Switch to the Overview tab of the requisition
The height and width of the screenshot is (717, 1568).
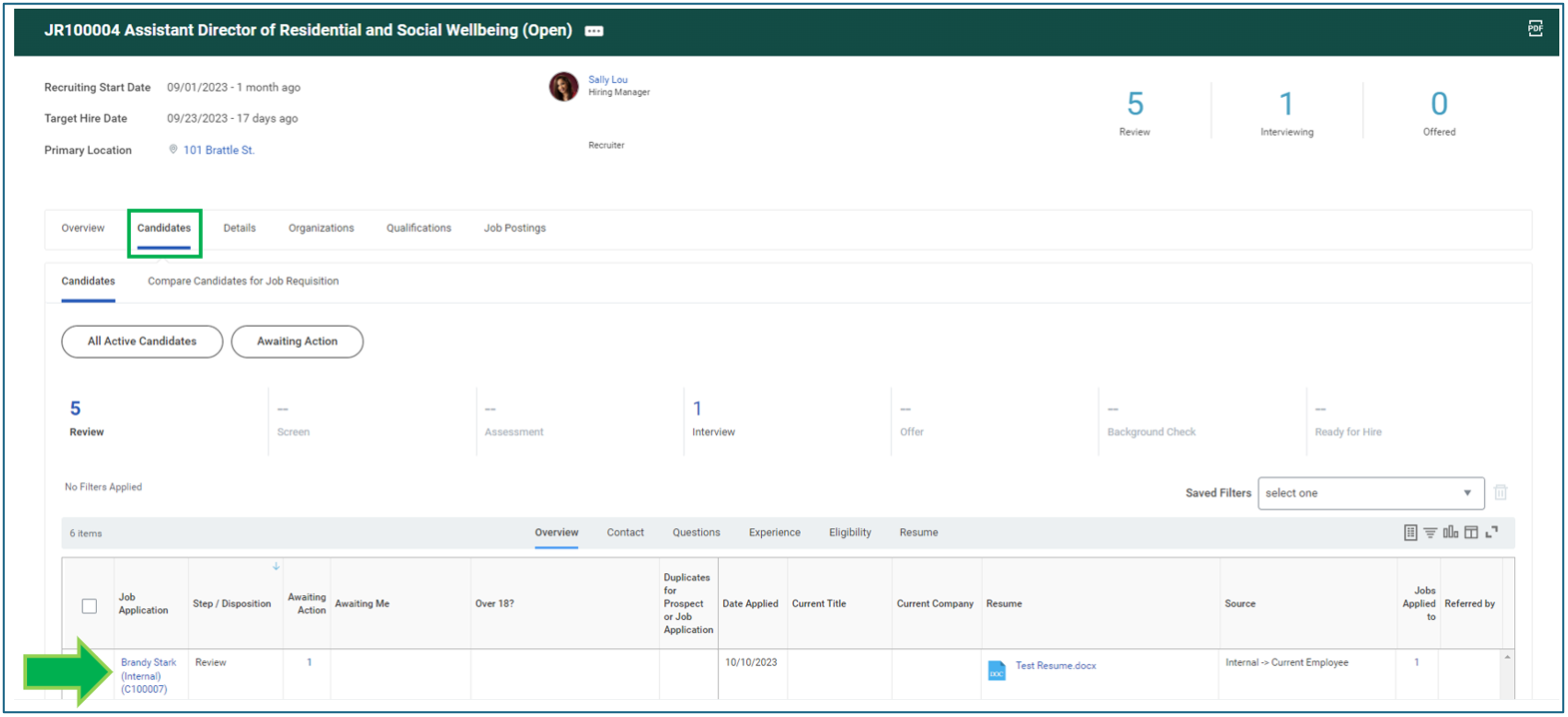[x=83, y=229]
